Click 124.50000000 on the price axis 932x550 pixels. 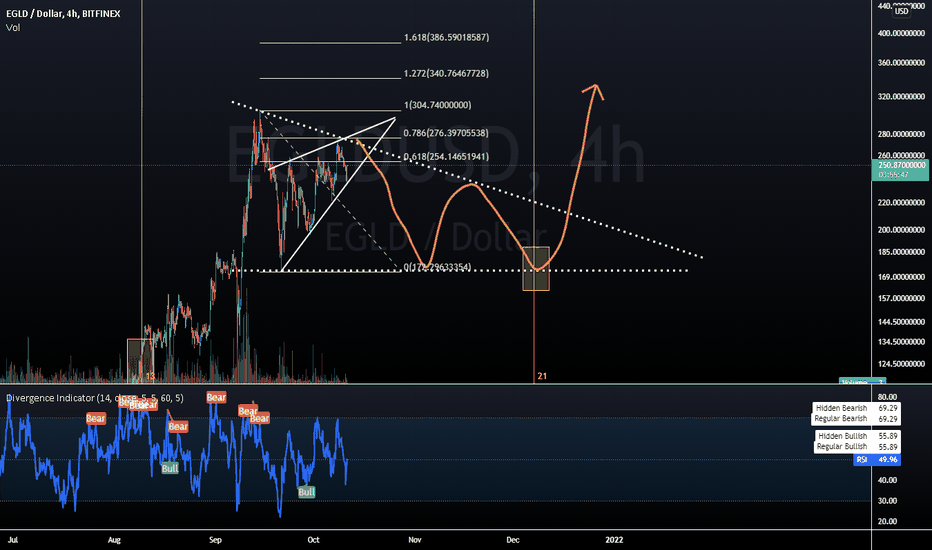click(901, 364)
